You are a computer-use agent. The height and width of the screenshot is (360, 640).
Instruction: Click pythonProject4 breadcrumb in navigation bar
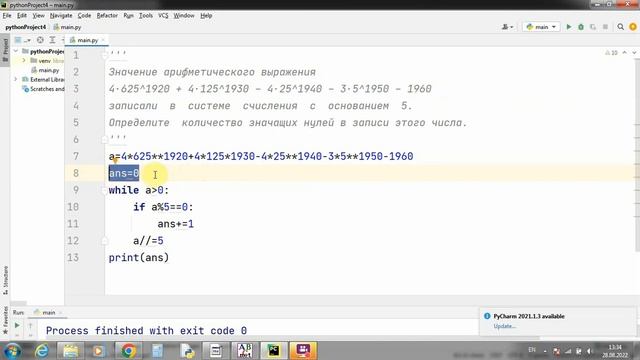tap(25, 27)
